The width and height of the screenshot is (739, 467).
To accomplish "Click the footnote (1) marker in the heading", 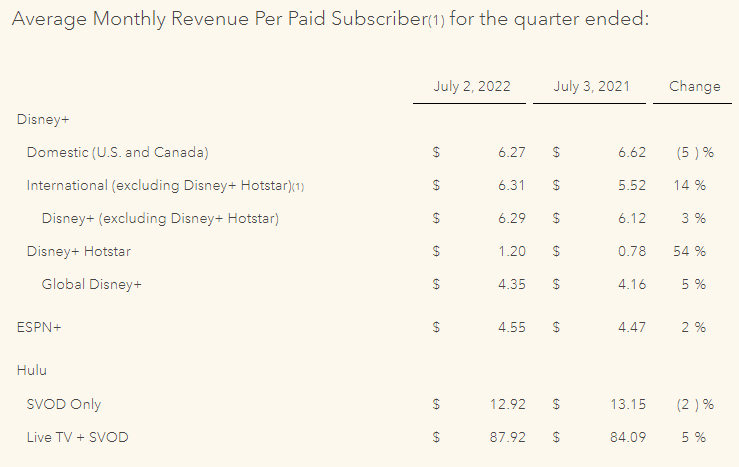I will (x=436, y=21).
